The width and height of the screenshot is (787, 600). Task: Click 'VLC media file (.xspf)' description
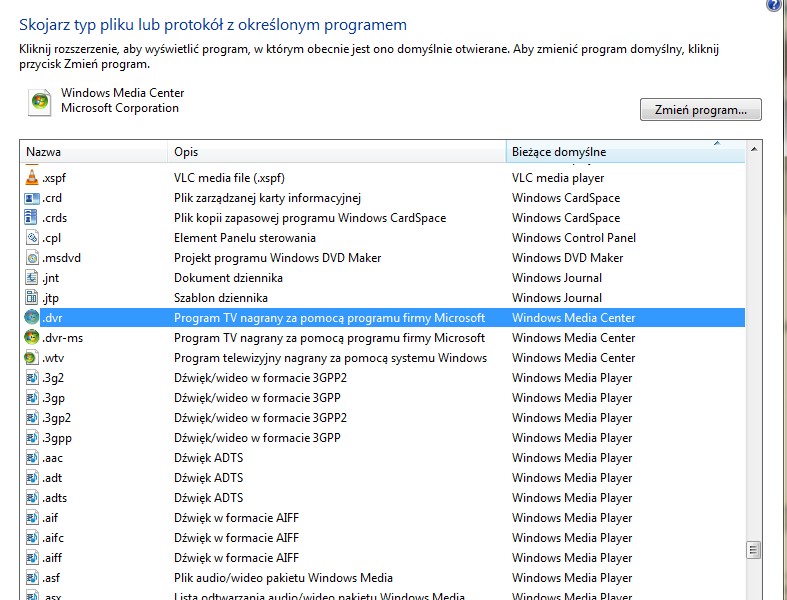pyautogui.click(x=229, y=178)
